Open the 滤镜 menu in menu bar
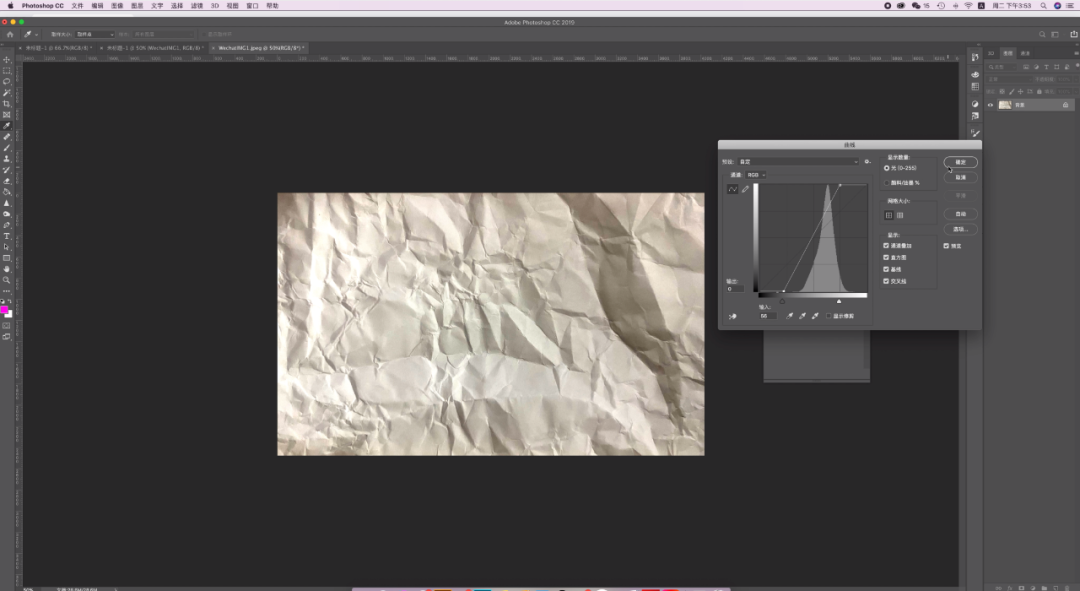The height and width of the screenshot is (591, 1080). 197,5
